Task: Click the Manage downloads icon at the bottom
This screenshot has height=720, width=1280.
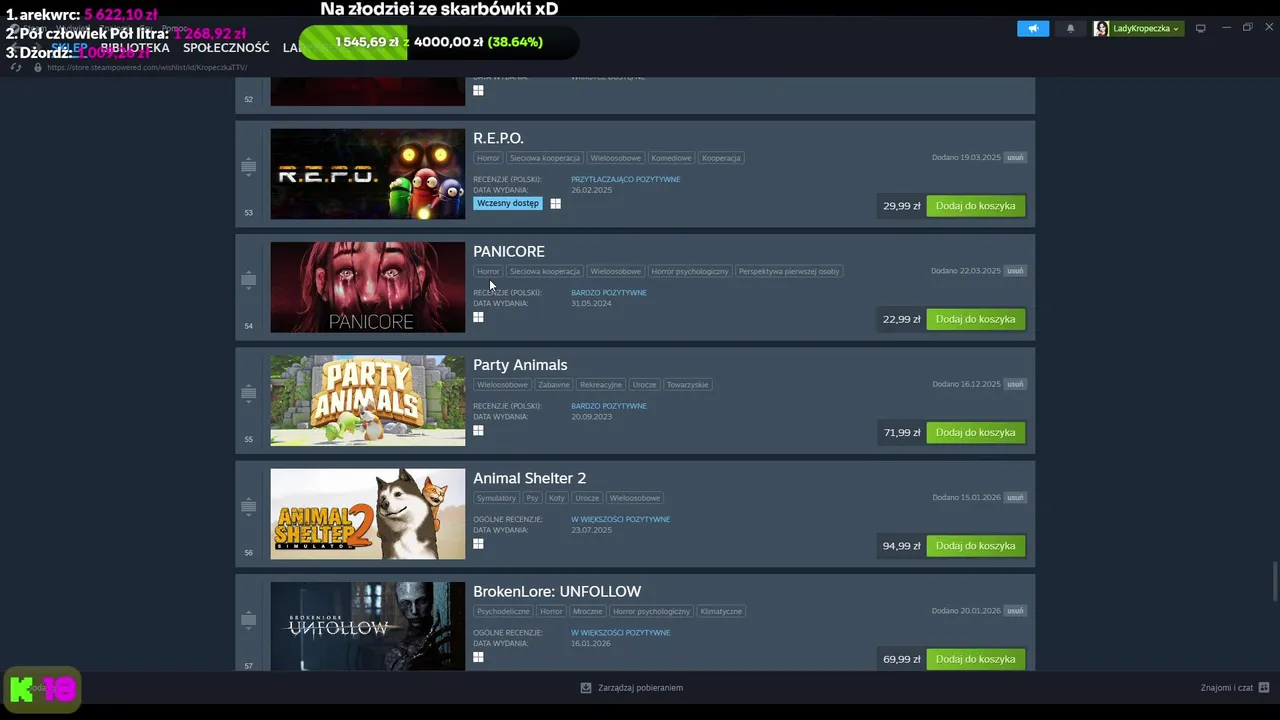Action: [586, 688]
